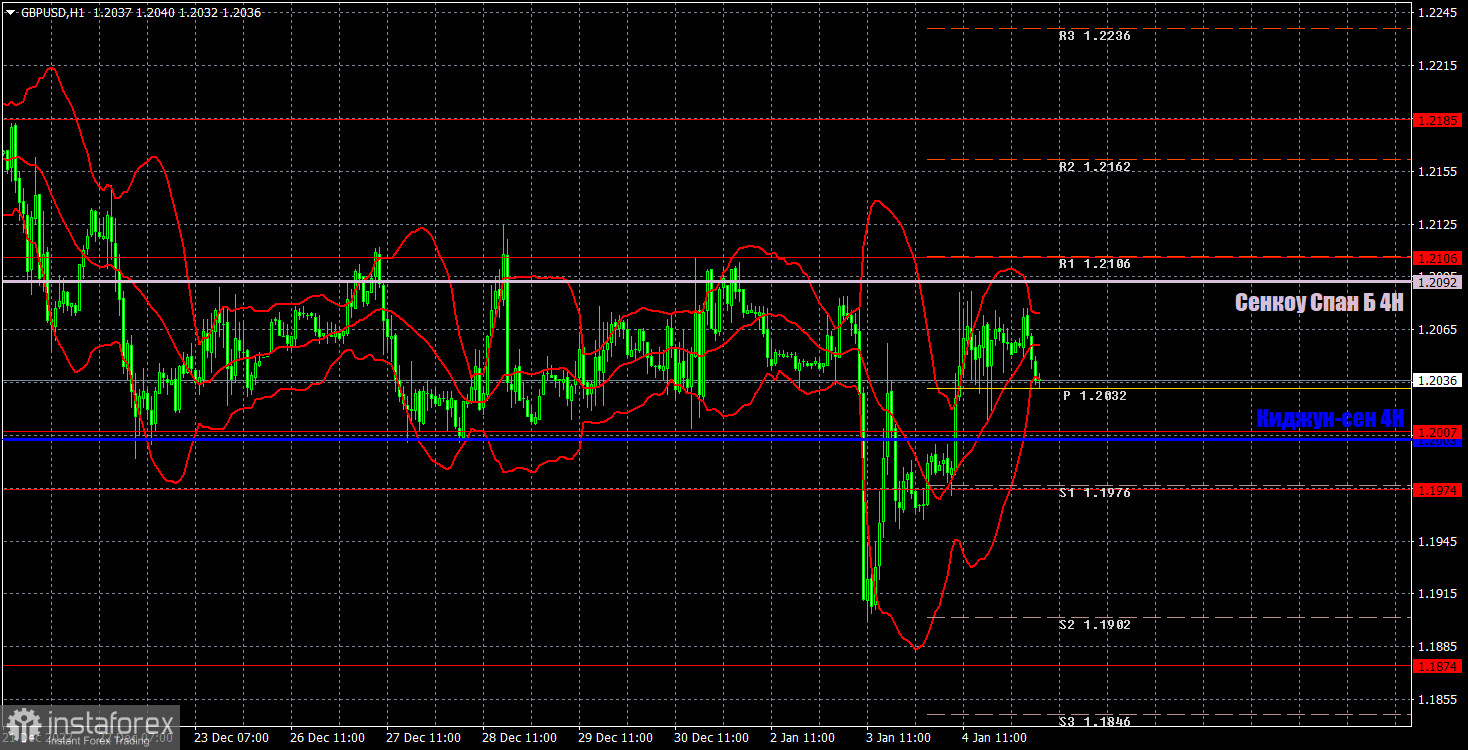1468x750 pixels.
Task: Click the red 1.2106 price tag
Action: [1438, 258]
